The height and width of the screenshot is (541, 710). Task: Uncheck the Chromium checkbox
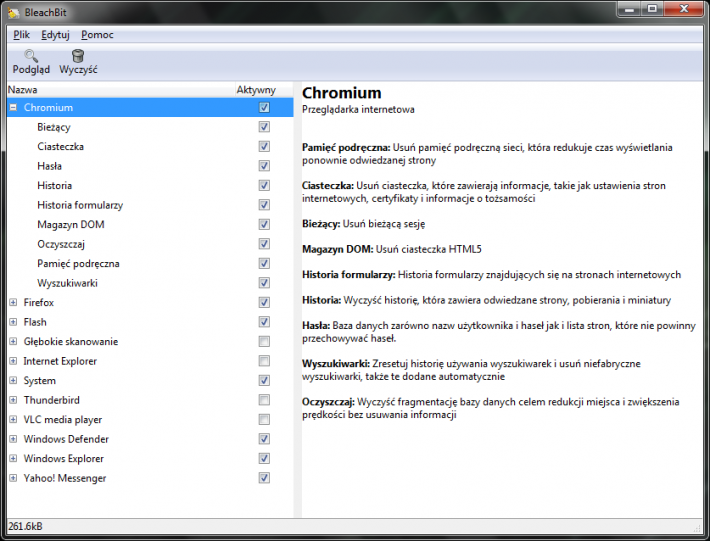coord(264,107)
